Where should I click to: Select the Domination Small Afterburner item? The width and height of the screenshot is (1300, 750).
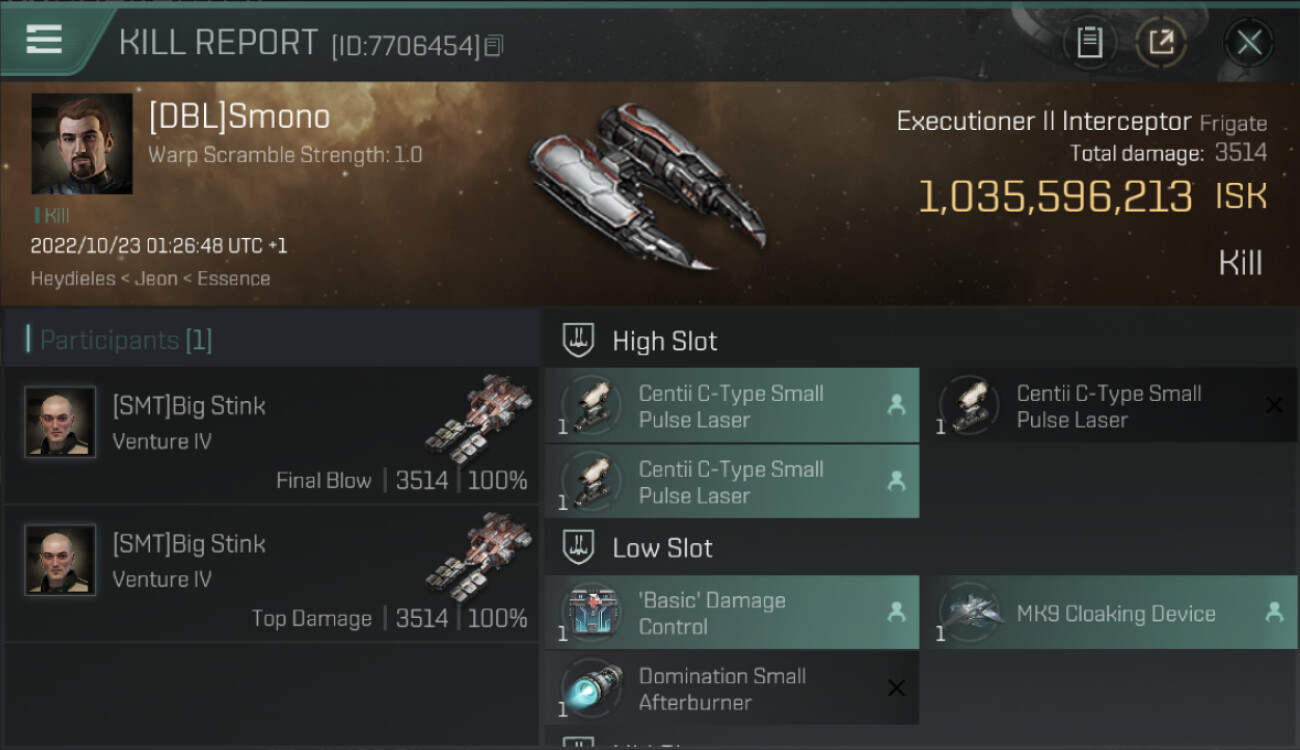pos(732,688)
